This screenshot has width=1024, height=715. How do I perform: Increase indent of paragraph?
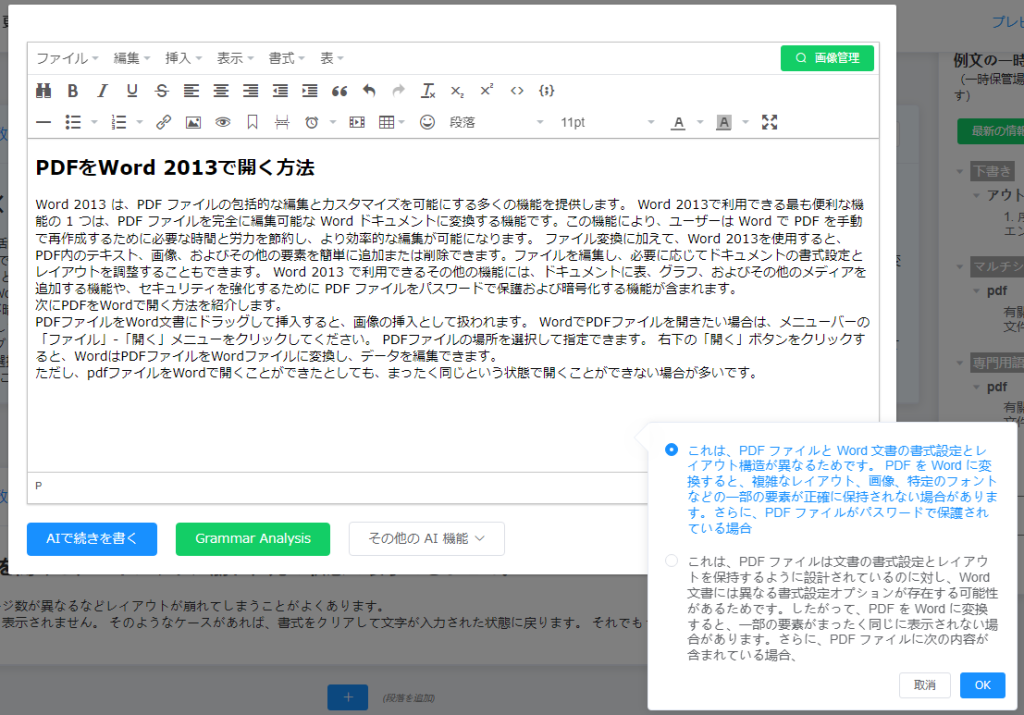point(310,91)
